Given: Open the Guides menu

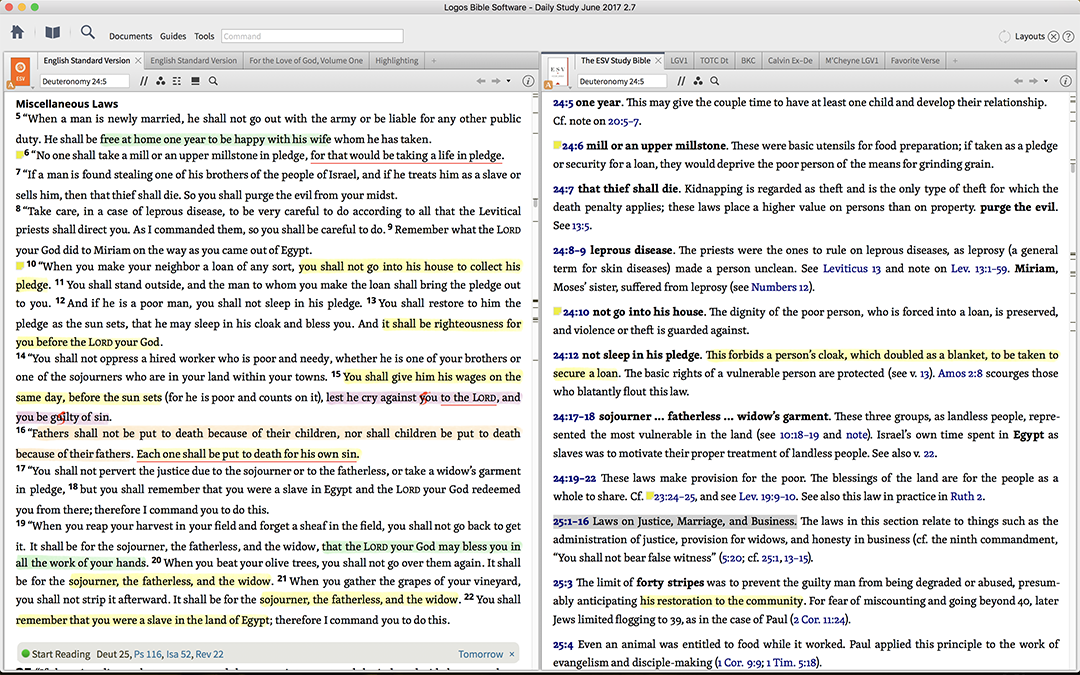Looking at the screenshot, I should coord(173,37).
